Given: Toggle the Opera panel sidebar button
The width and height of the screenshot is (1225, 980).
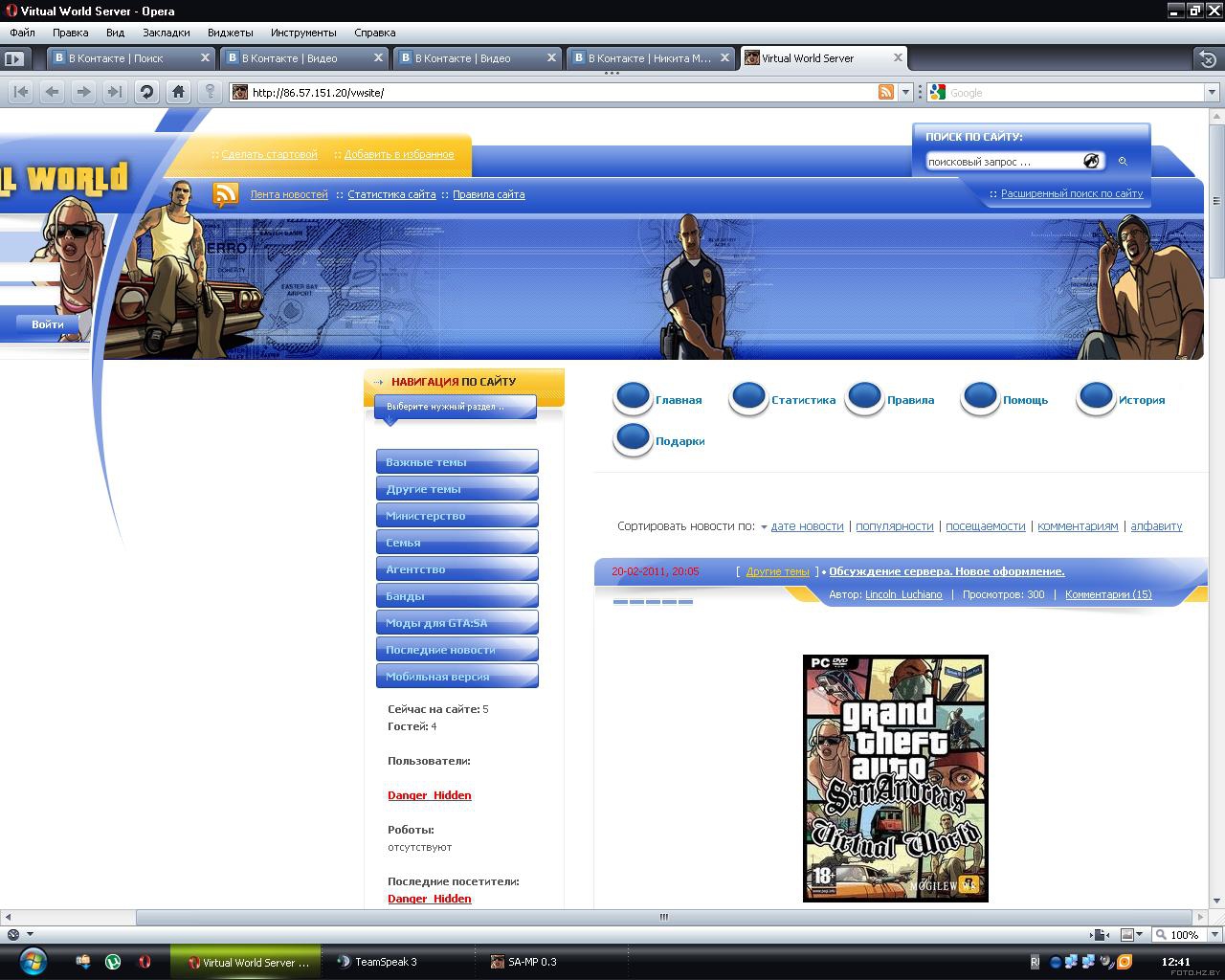Looking at the screenshot, I should click(x=14, y=58).
